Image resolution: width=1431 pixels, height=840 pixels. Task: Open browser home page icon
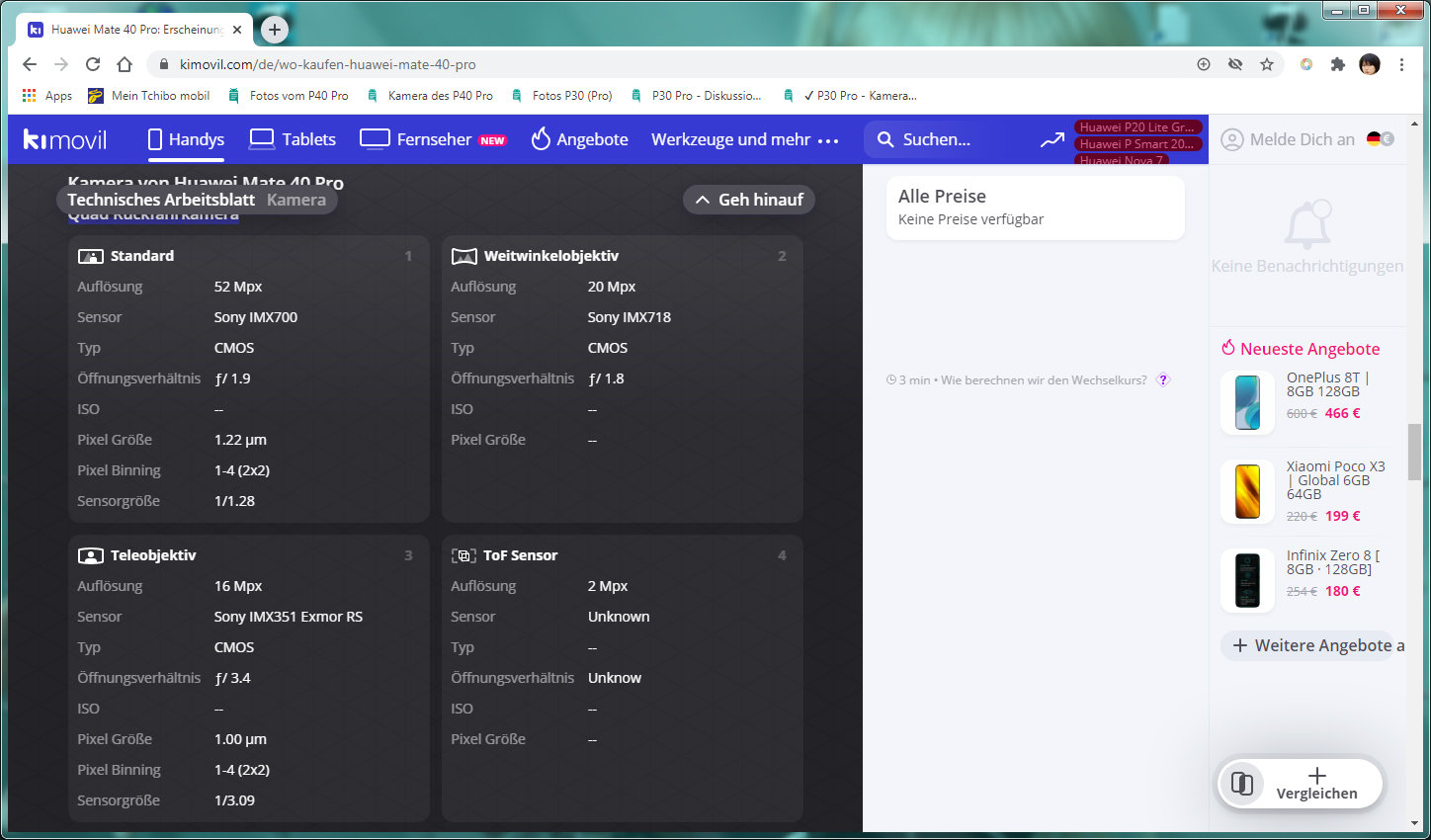(125, 64)
